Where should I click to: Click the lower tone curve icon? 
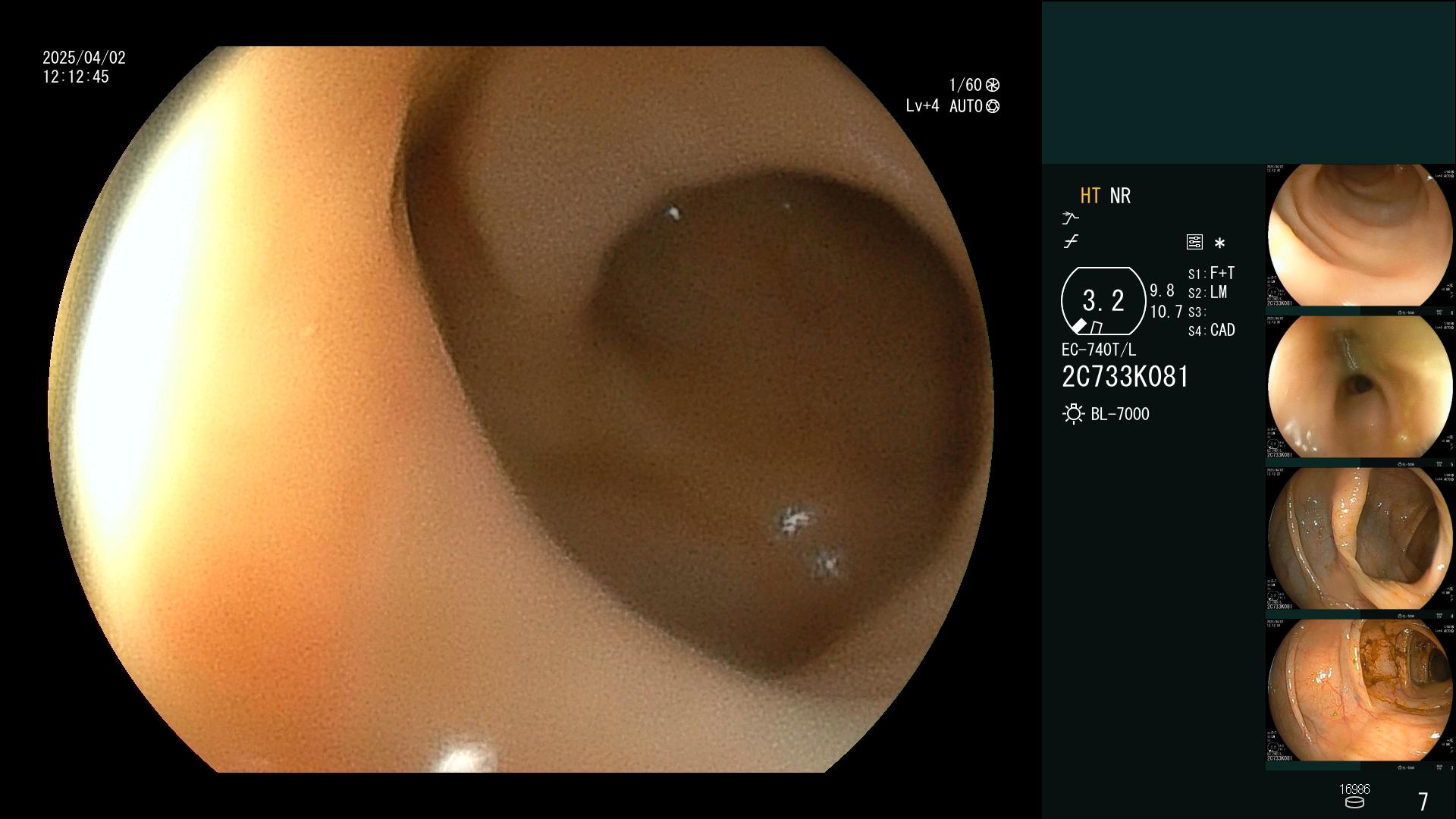pyautogui.click(x=1071, y=242)
